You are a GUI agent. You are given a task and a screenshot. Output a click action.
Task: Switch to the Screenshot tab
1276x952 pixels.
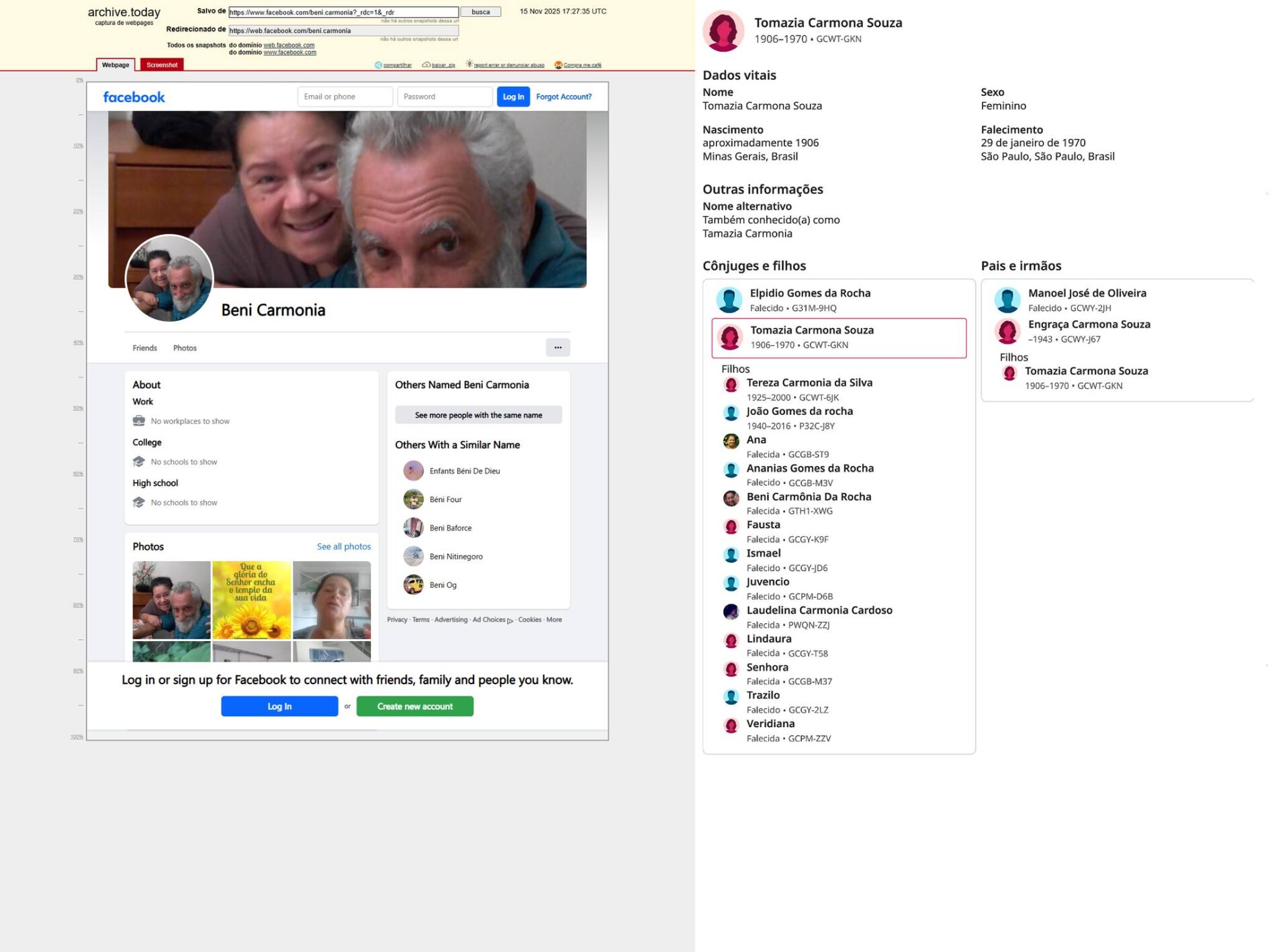162,65
